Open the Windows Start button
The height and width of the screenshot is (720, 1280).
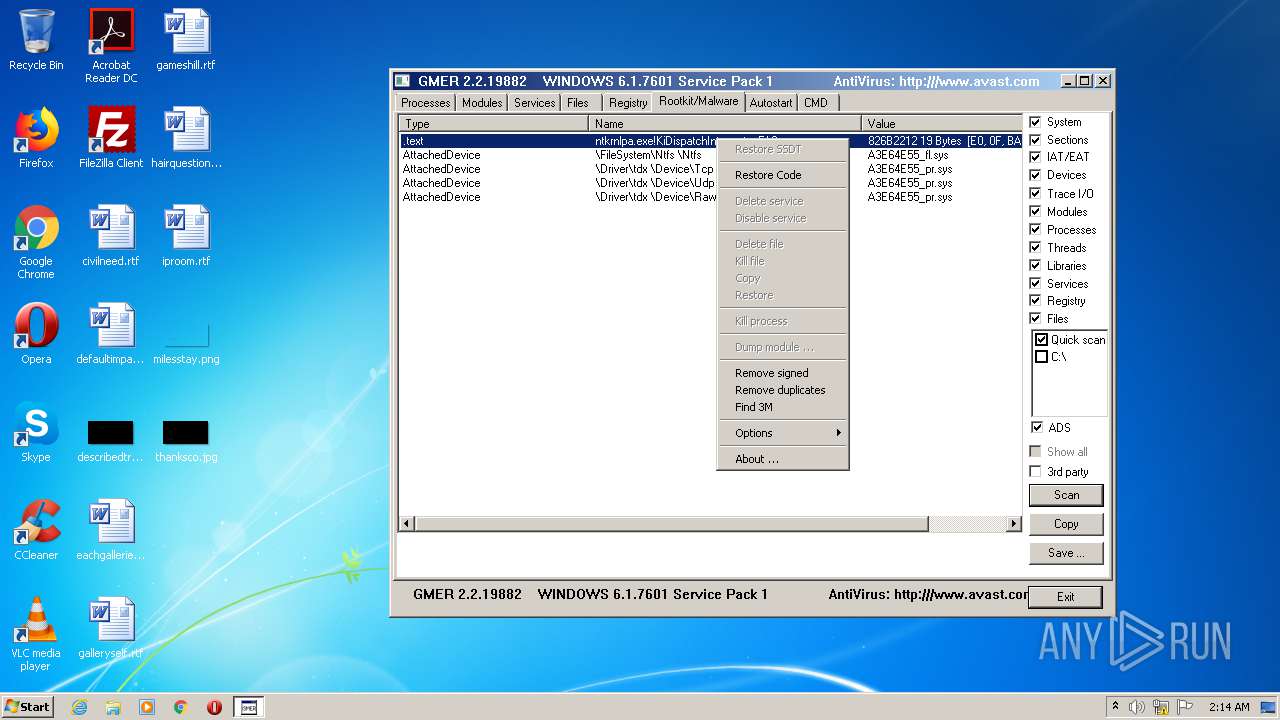click(27, 707)
